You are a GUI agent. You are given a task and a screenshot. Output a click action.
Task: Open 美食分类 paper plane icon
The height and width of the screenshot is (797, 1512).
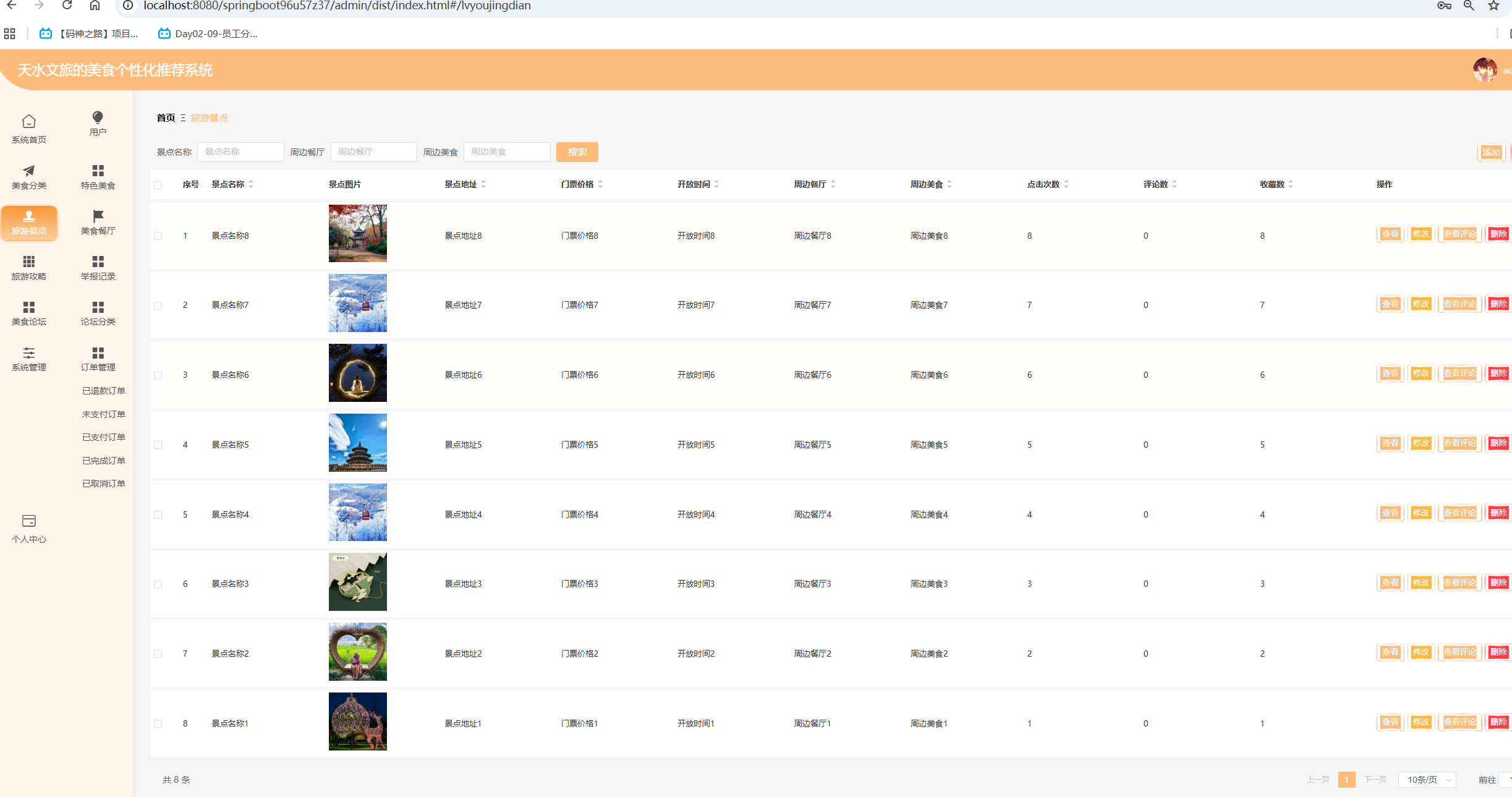pos(28,171)
